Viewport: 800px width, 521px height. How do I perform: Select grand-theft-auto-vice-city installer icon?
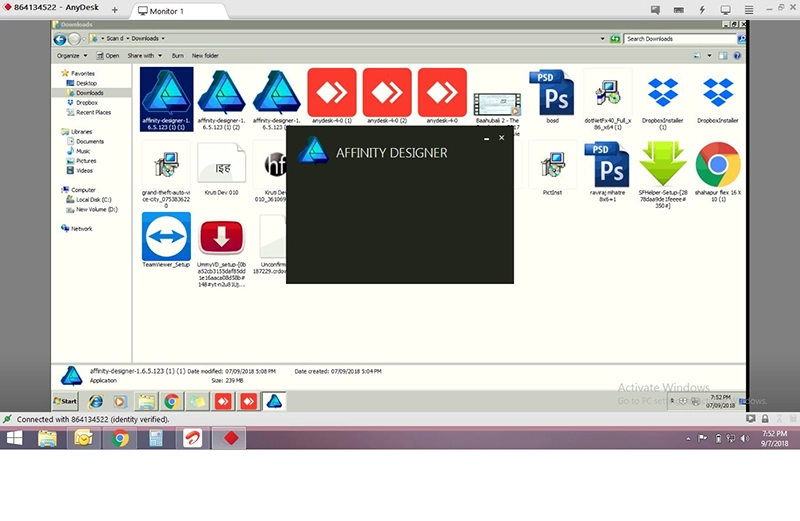166,164
